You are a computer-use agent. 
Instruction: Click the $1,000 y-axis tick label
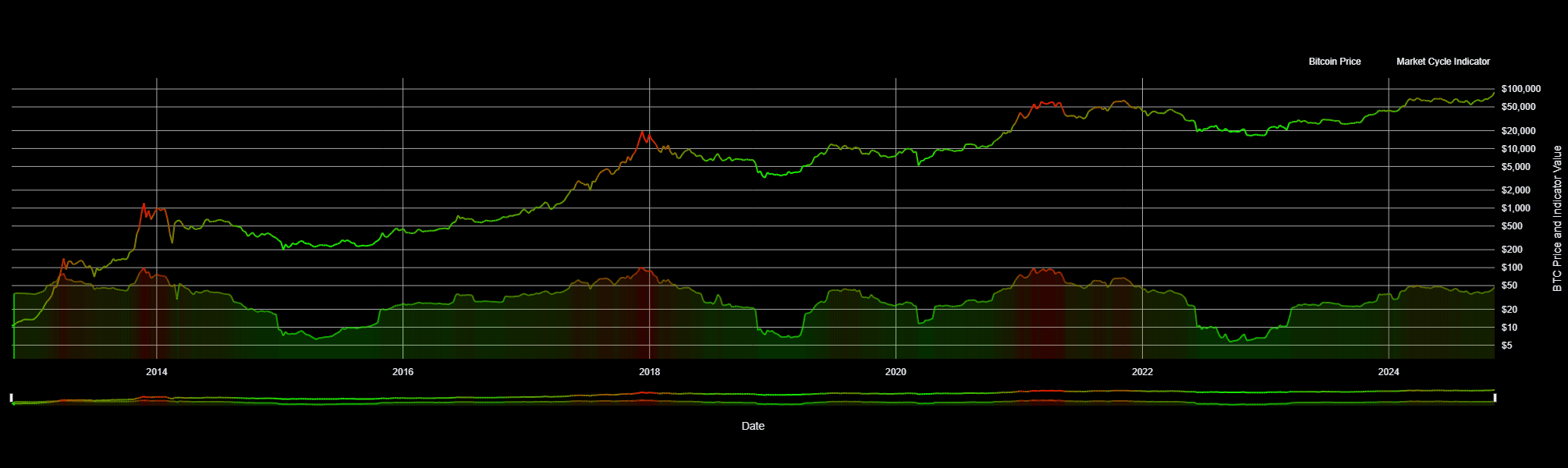[x=1516, y=208]
